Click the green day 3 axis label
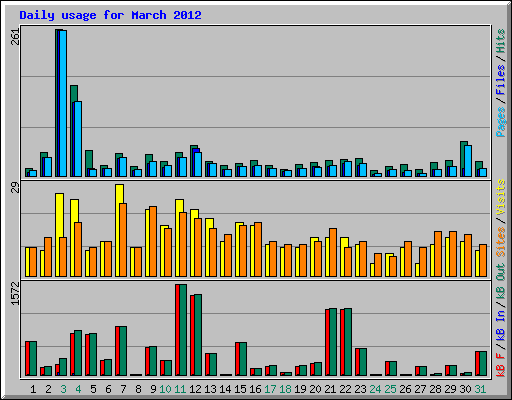 click(x=63, y=389)
